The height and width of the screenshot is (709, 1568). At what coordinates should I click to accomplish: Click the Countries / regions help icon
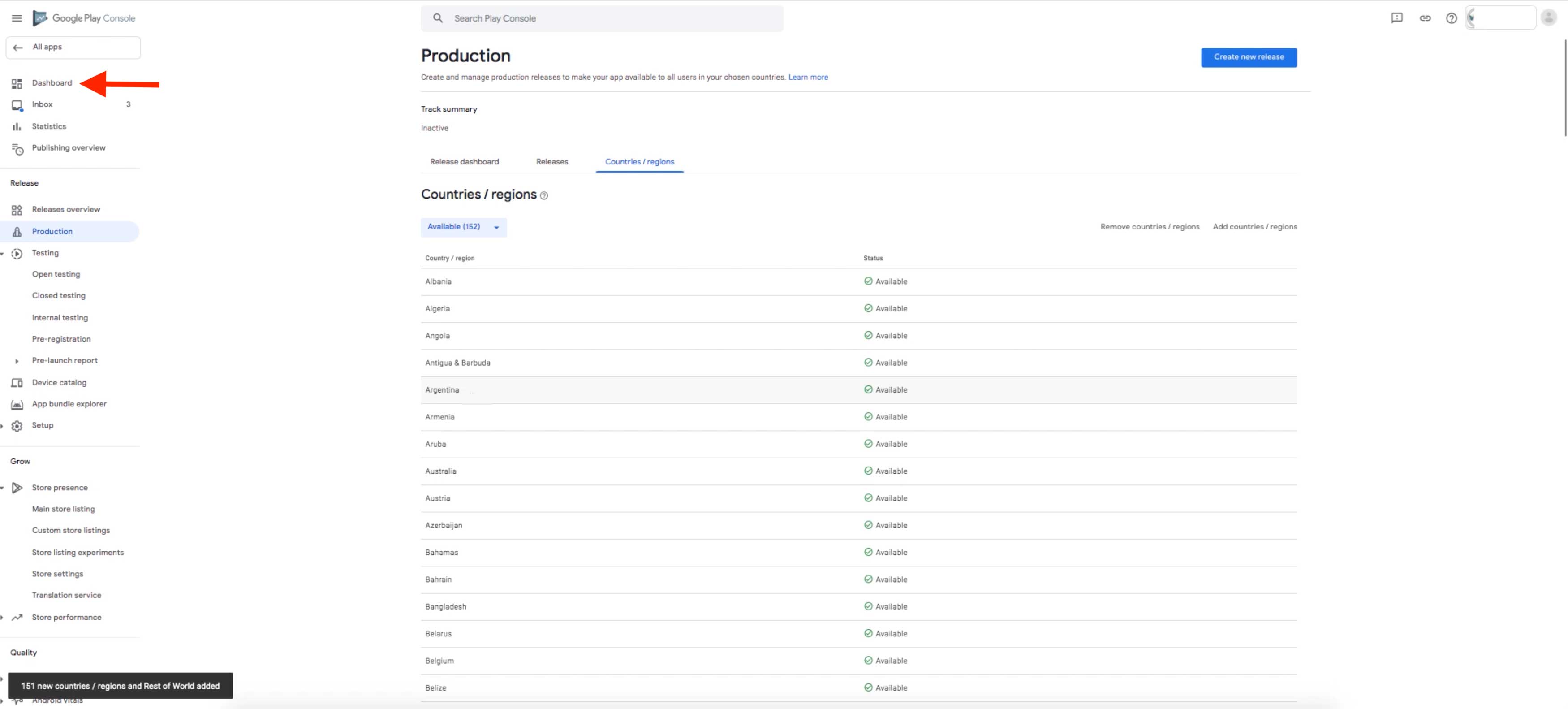tap(544, 196)
